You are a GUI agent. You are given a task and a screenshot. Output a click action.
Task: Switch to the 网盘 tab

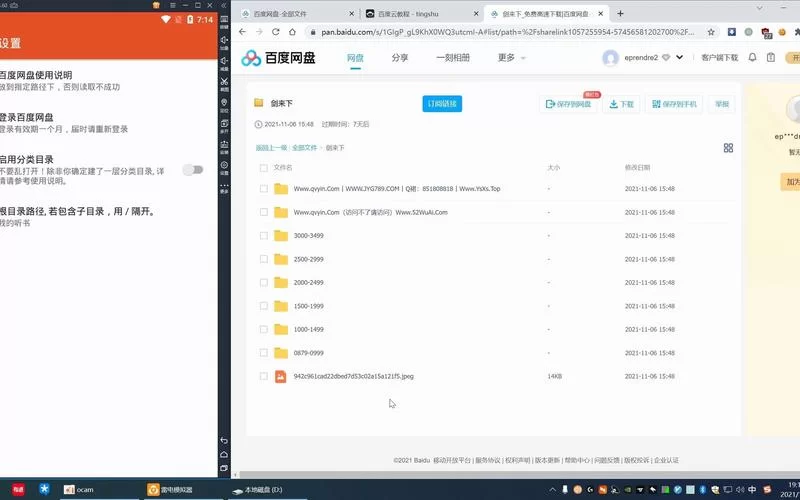[355, 58]
